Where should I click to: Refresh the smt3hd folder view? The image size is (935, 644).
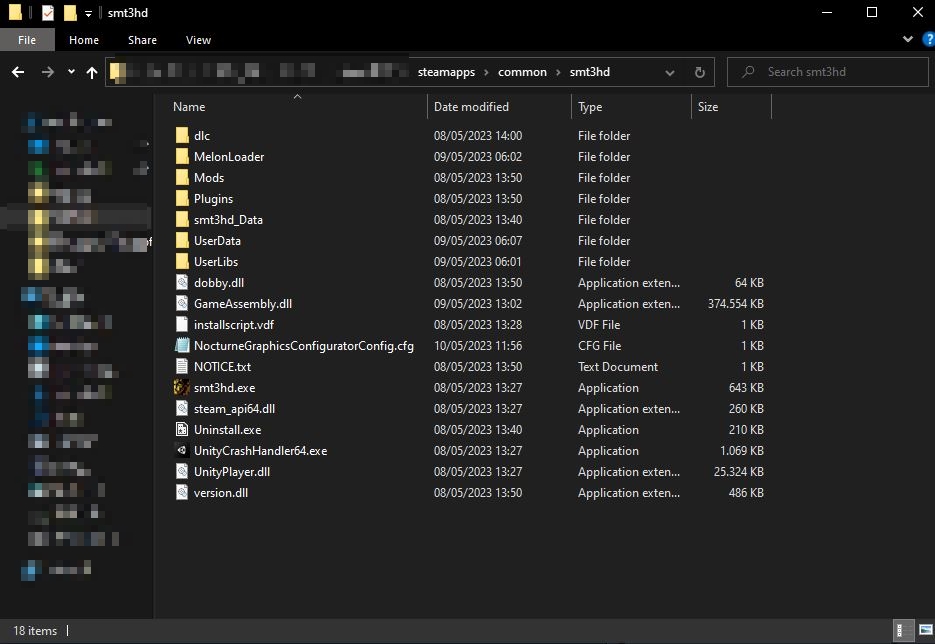point(700,72)
